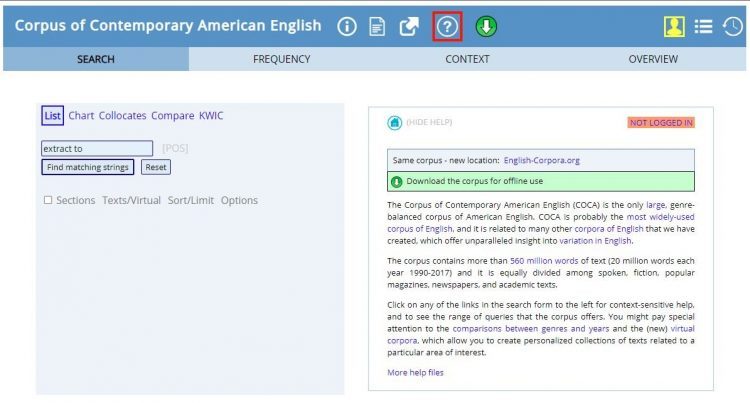Click Download the corpus for offline use
750x403 pixels.
click(x=540, y=181)
